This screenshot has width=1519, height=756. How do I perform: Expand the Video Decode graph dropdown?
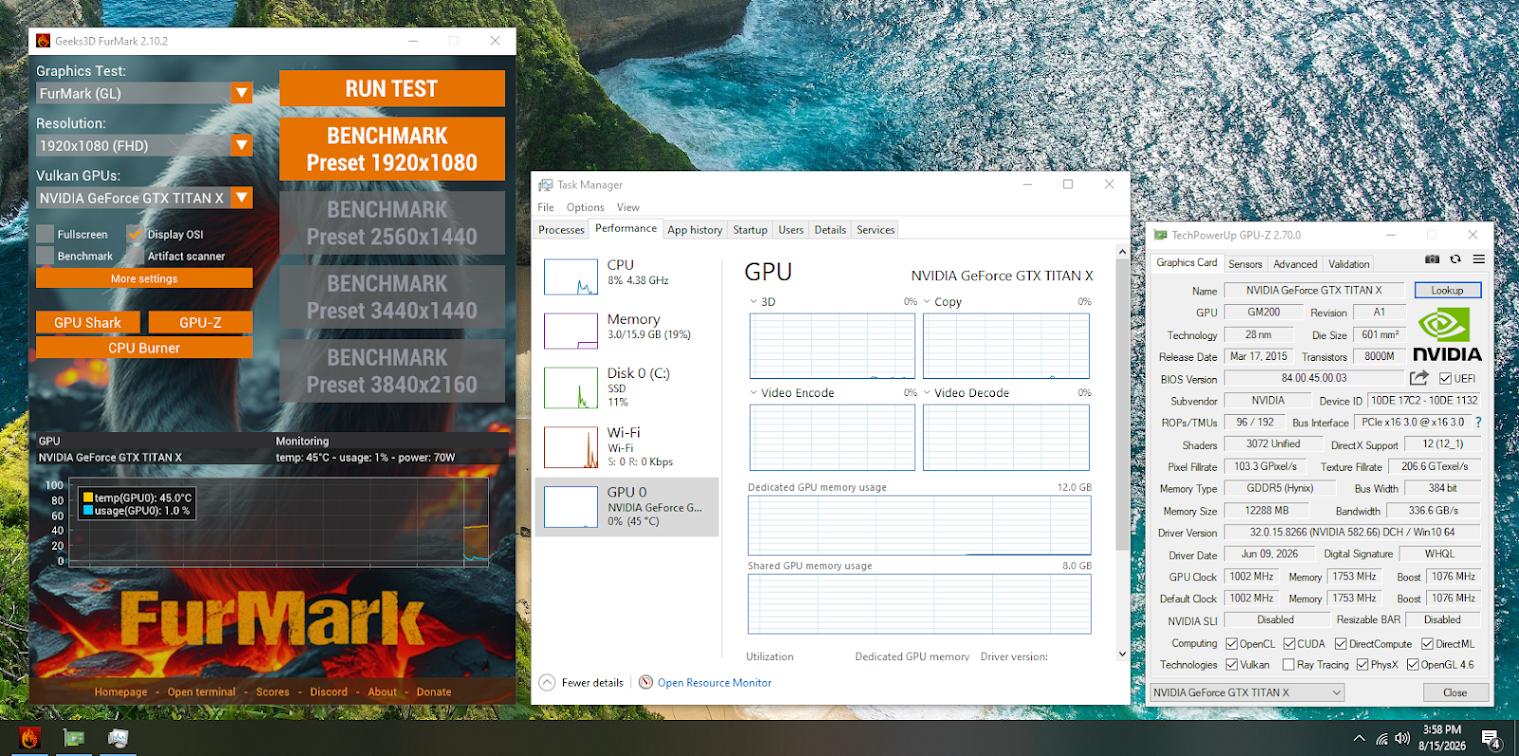click(x=927, y=393)
